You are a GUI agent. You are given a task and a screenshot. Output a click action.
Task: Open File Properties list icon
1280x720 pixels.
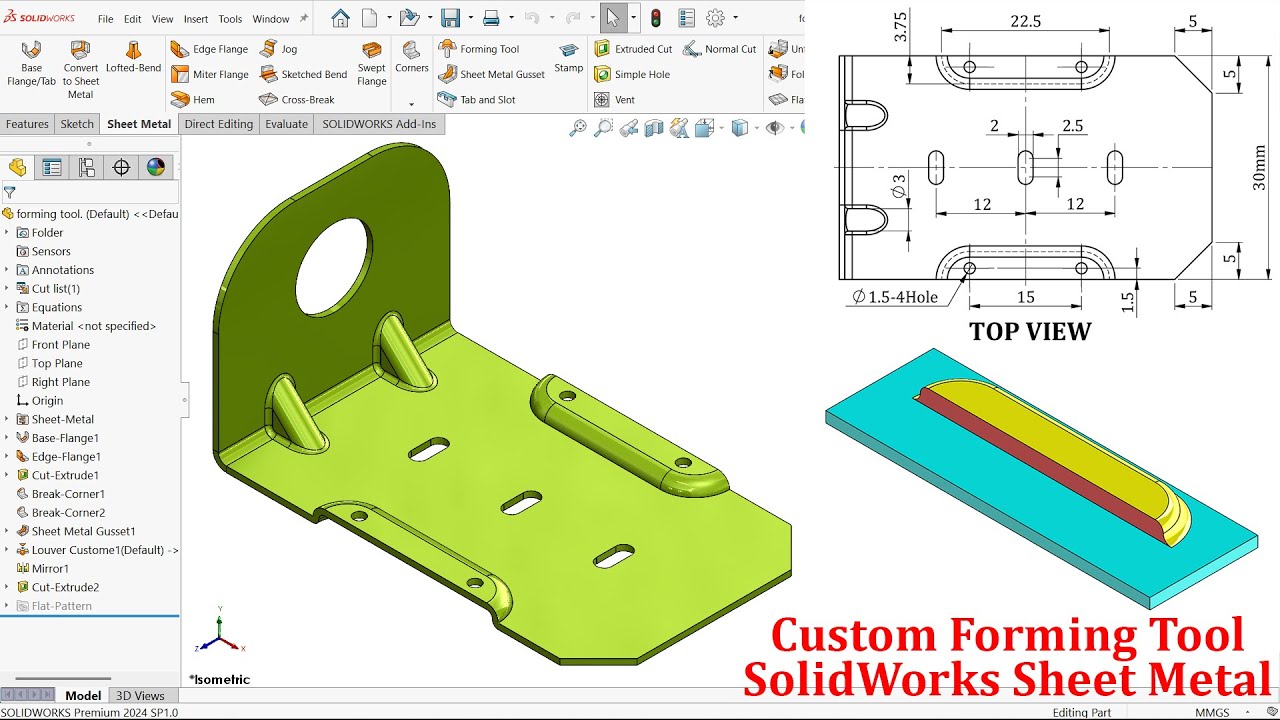(x=686, y=18)
